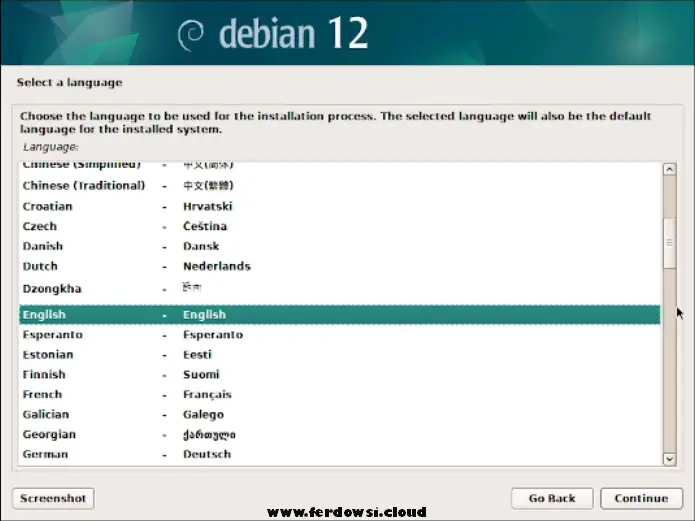The width and height of the screenshot is (695, 521).
Task: Take a Screenshot using the bottom button
Action: click(x=52, y=498)
